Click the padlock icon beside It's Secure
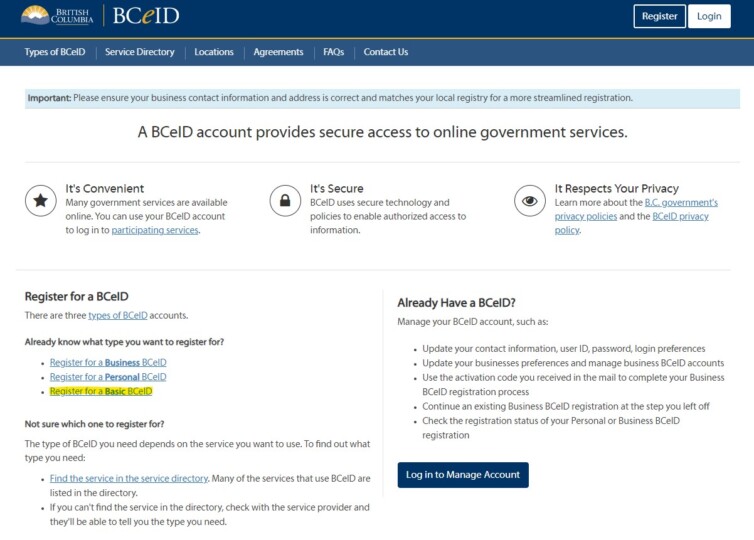Viewport: 754px width, 540px height. pyautogui.click(x=285, y=201)
